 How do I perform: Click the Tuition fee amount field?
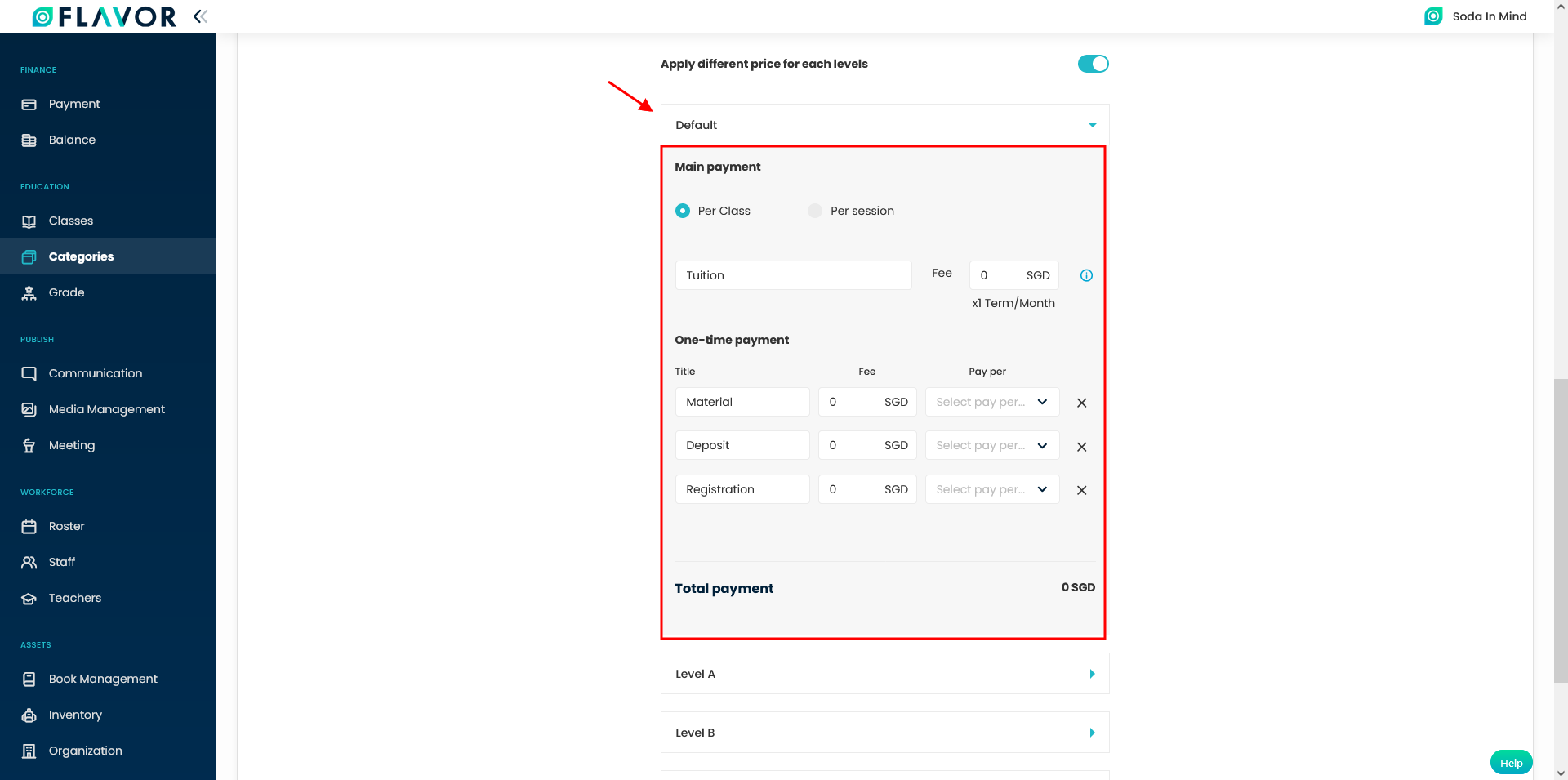[1013, 275]
